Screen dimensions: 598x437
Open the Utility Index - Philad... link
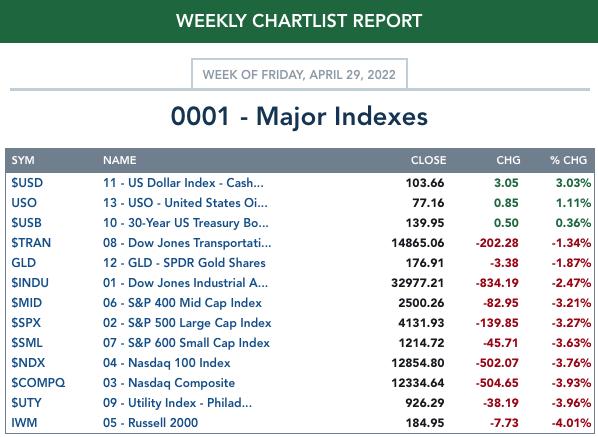(x=177, y=403)
